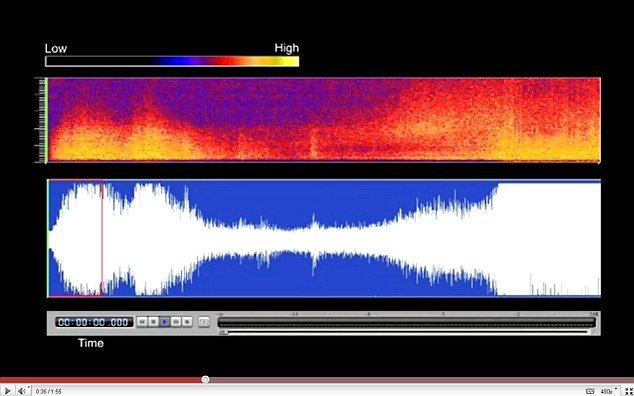
Task: Click the rewind button in the audio transport
Action: click(142, 322)
